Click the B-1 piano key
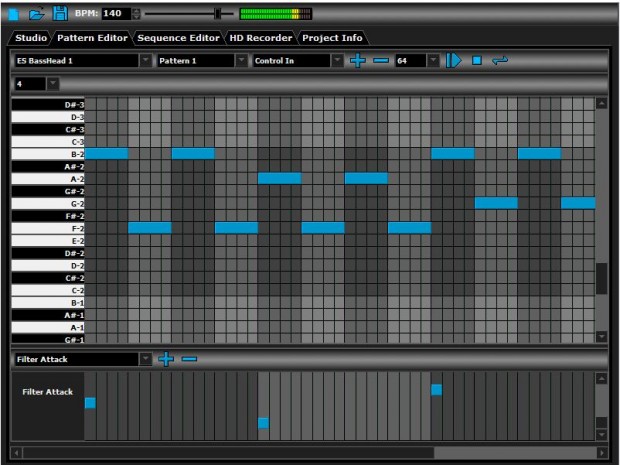 pyautogui.click(x=48, y=302)
